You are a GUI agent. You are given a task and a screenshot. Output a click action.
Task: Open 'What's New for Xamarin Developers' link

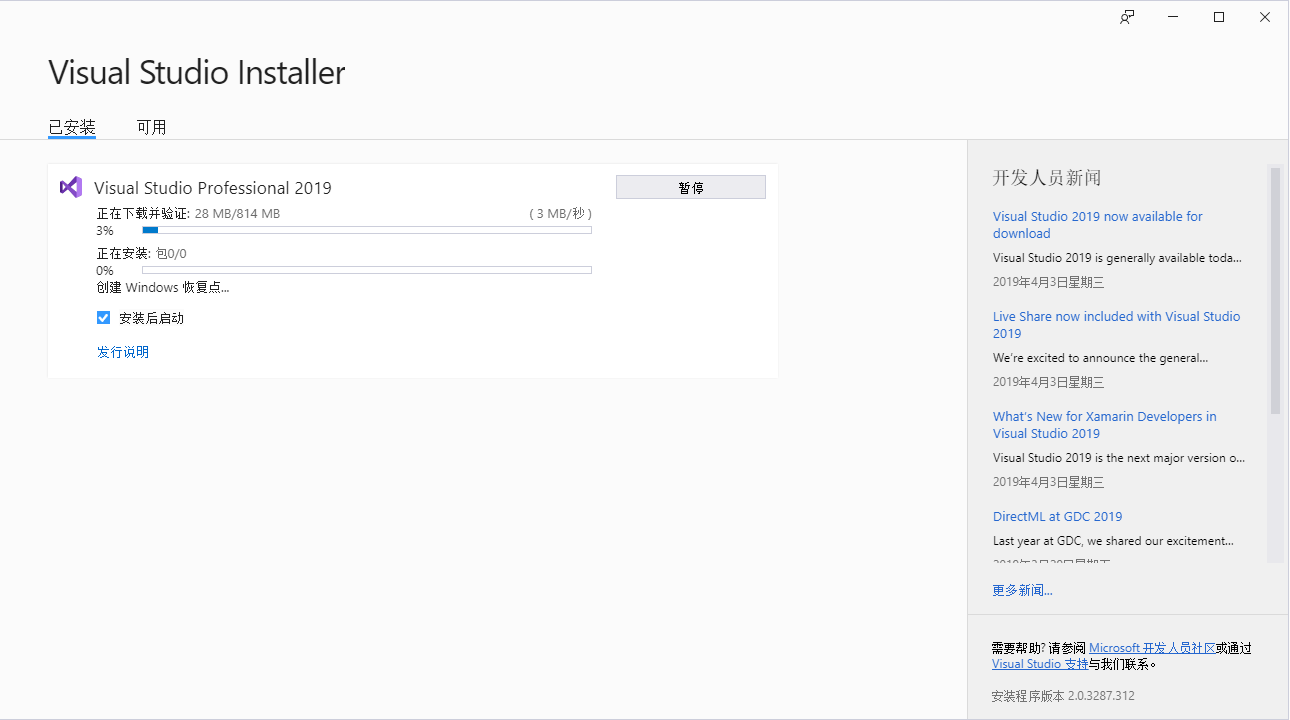pos(1105,425)
